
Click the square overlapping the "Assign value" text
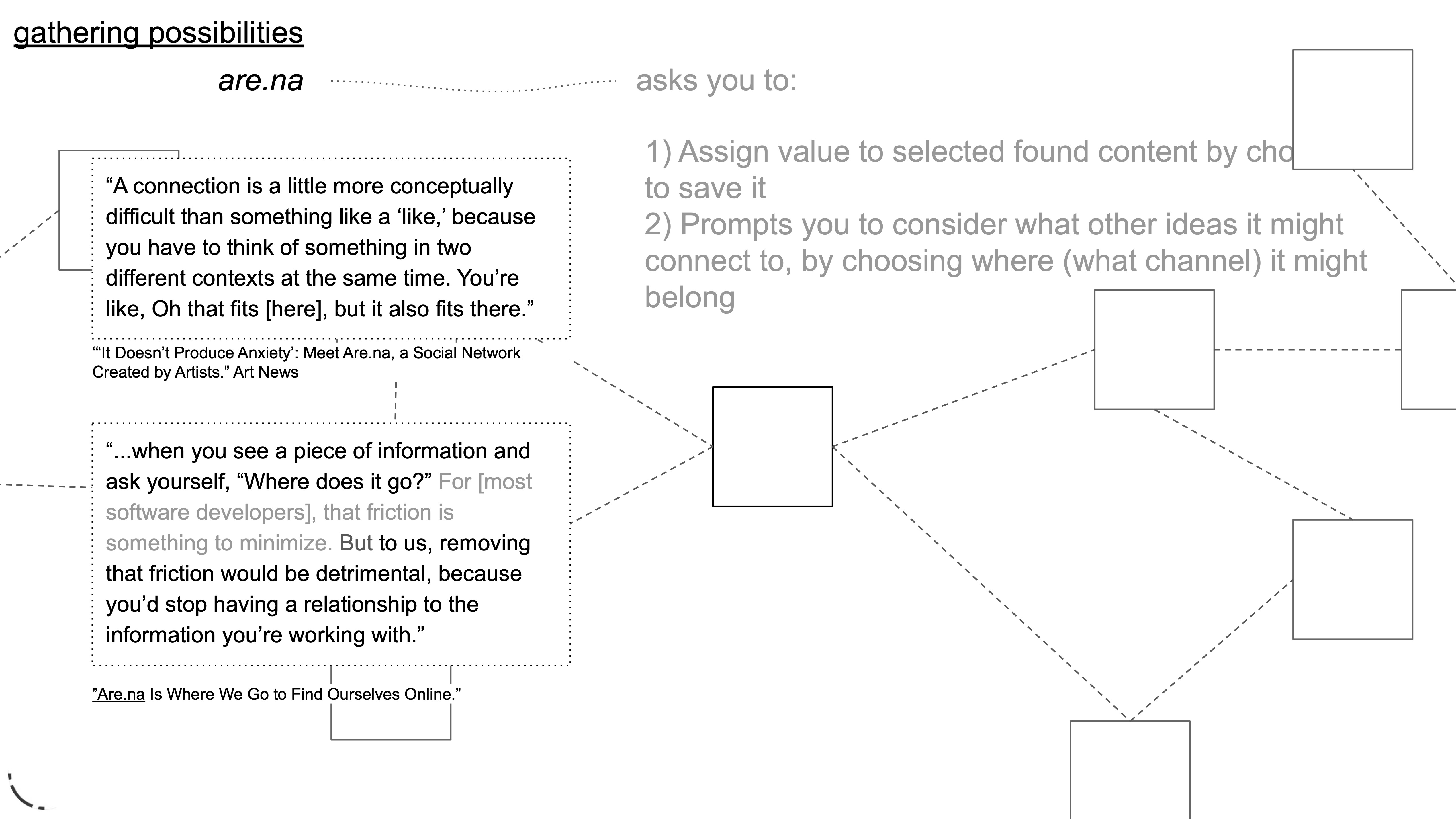point(1352,109)
